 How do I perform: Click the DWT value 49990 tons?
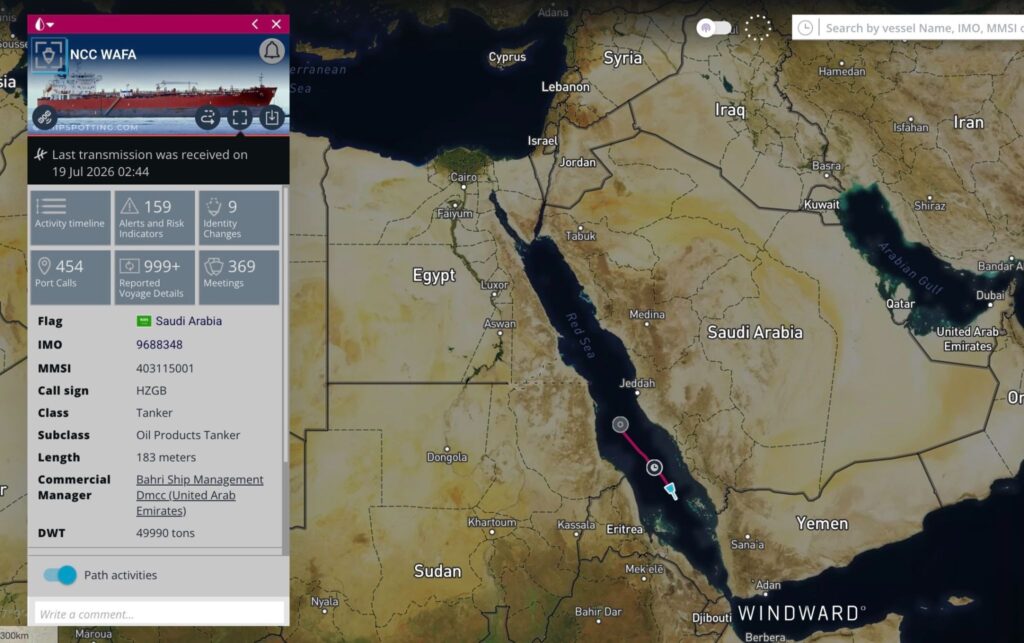pos(165,533)
